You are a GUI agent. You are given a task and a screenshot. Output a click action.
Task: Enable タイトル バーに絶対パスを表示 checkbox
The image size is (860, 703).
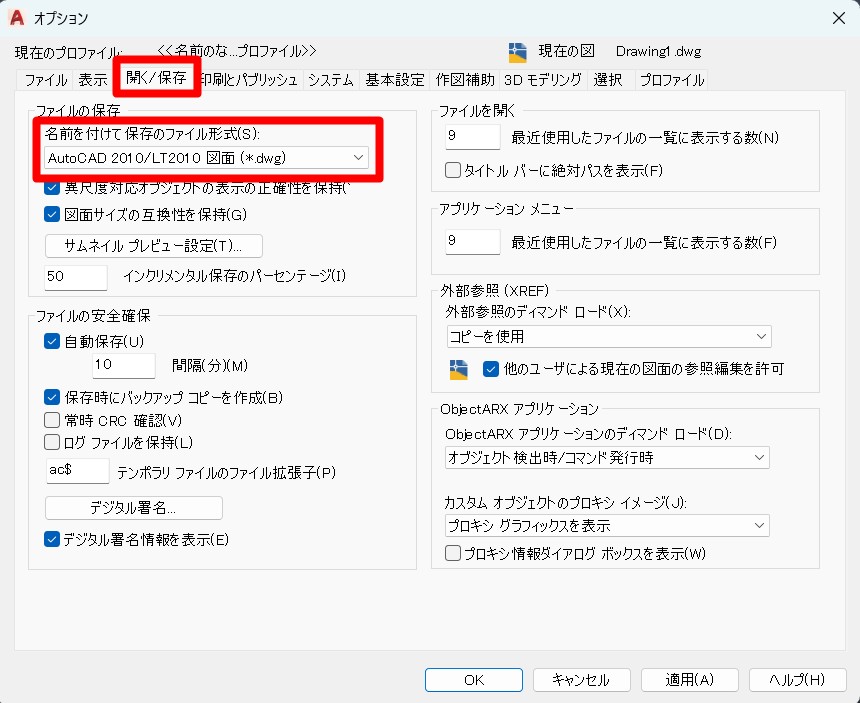[453, 170]
